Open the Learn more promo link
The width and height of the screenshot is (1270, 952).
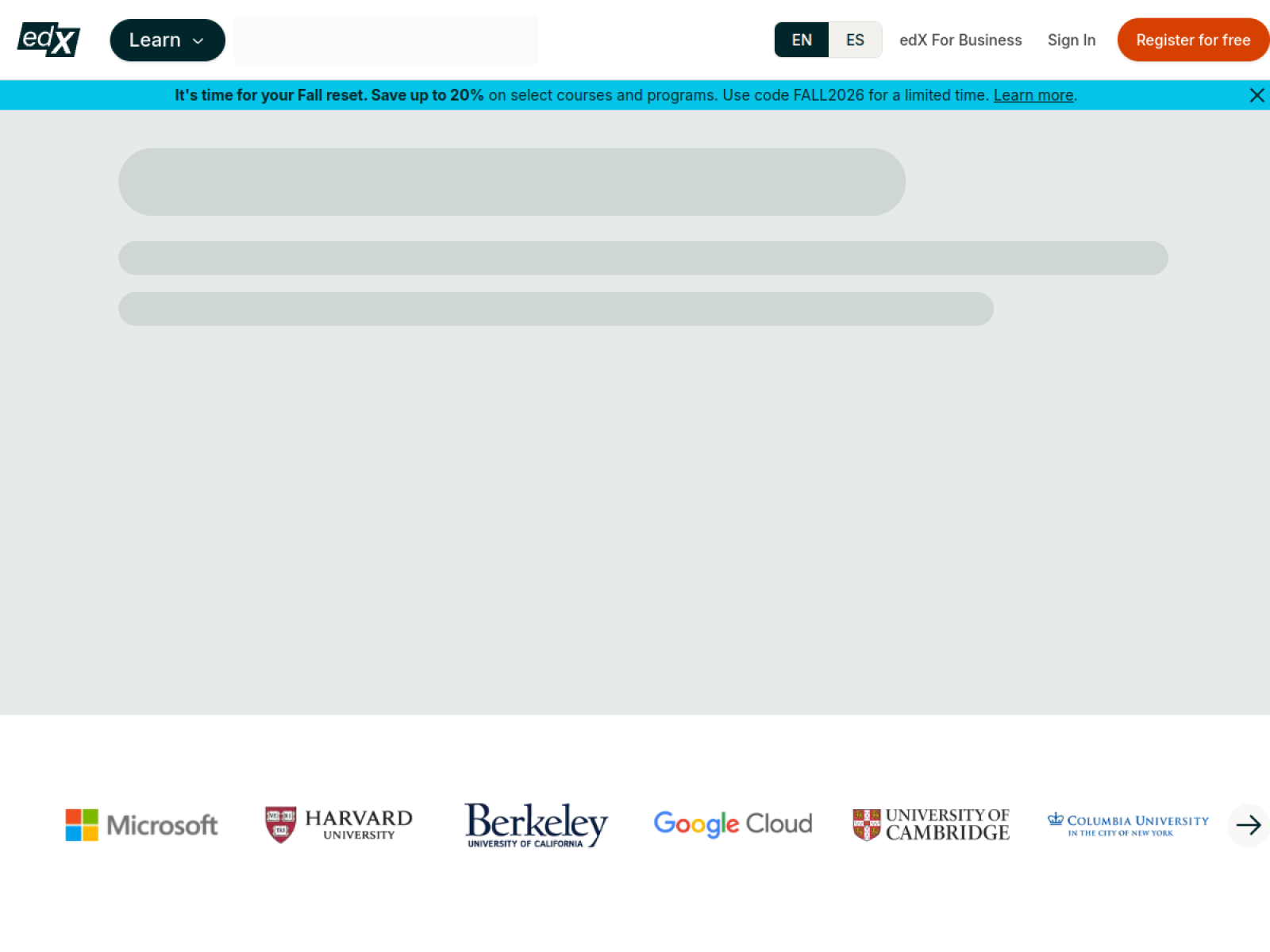(1033, 95)
